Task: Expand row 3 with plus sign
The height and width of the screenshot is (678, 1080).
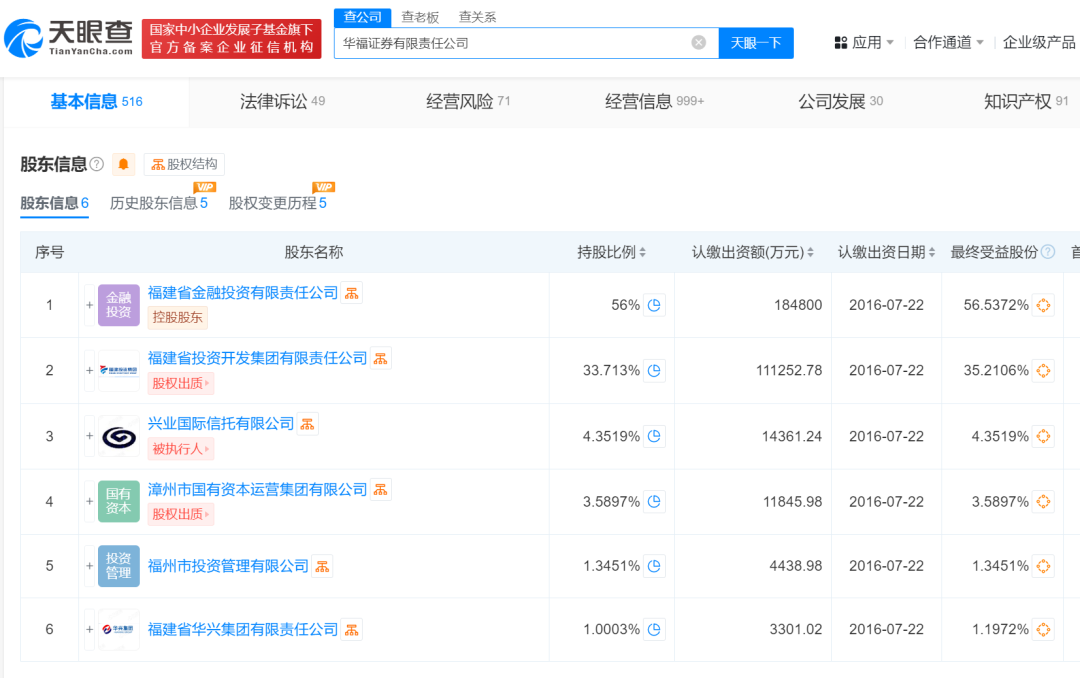Action: [90, 436]
